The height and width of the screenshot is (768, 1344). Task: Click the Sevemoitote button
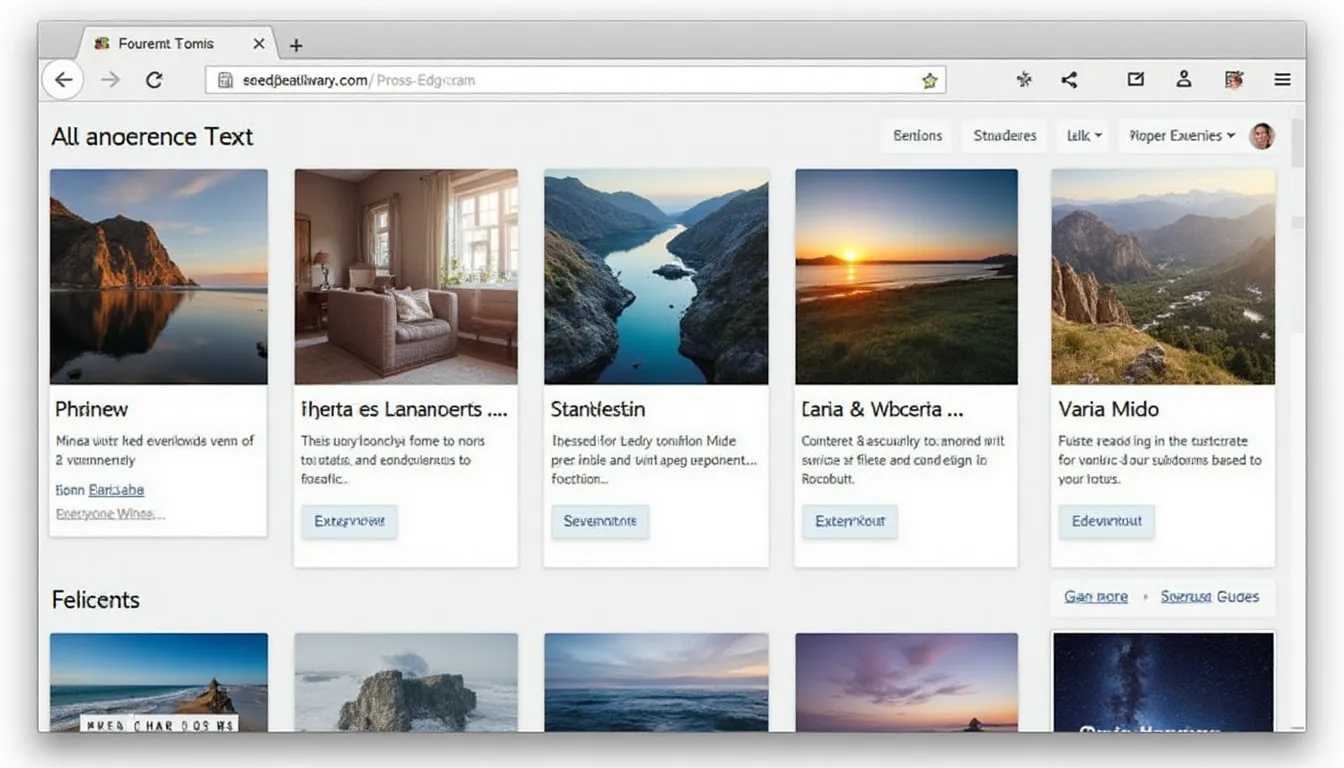point(600,522)
